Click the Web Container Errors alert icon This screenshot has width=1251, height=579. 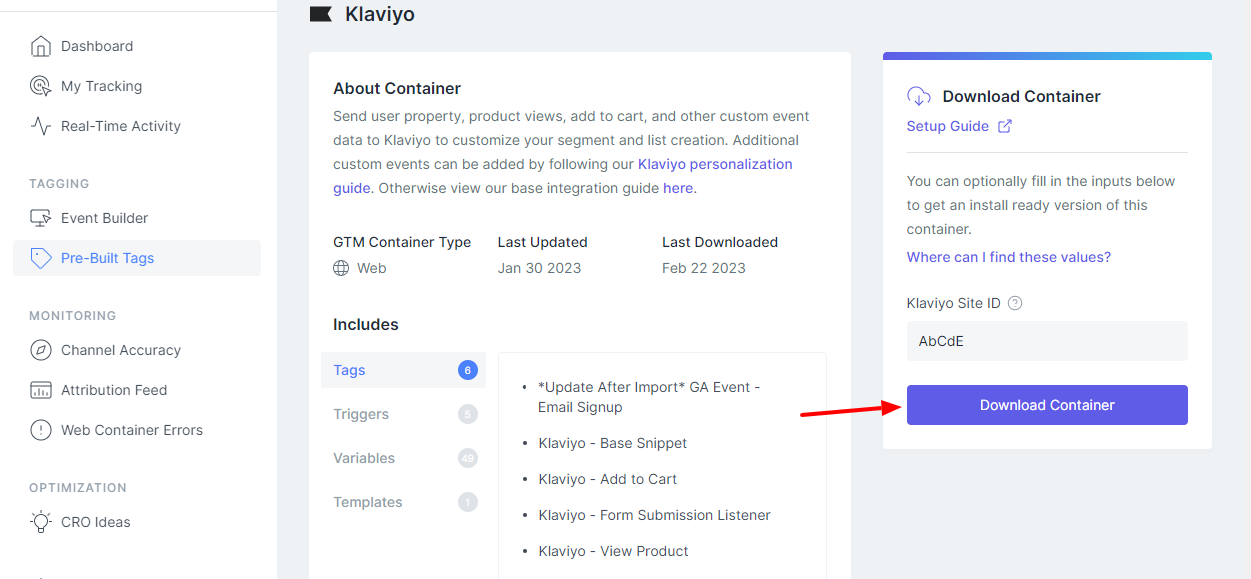click(x=40, y=430)
